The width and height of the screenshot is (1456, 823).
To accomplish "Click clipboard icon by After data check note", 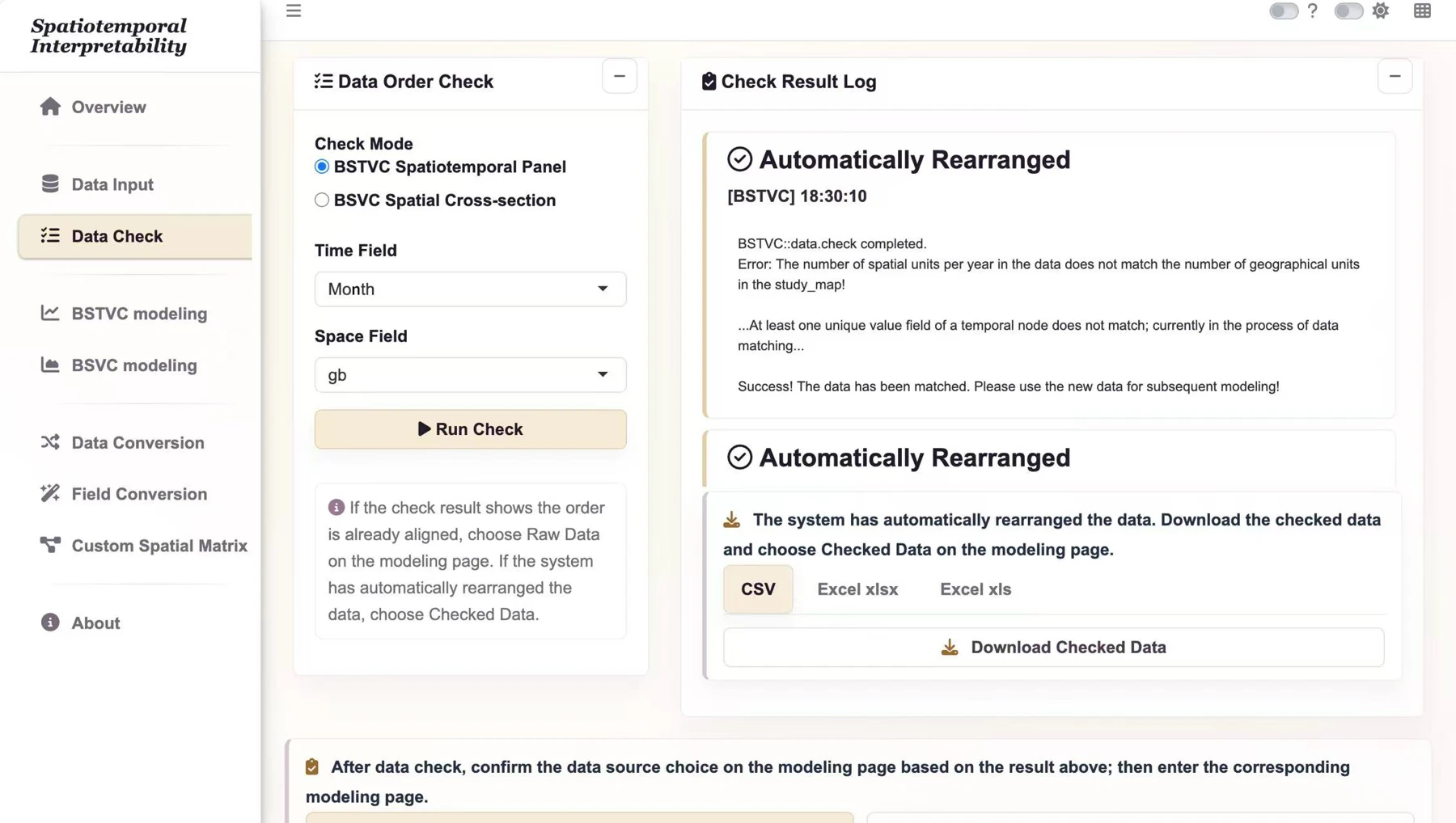I will pos(312,766).
